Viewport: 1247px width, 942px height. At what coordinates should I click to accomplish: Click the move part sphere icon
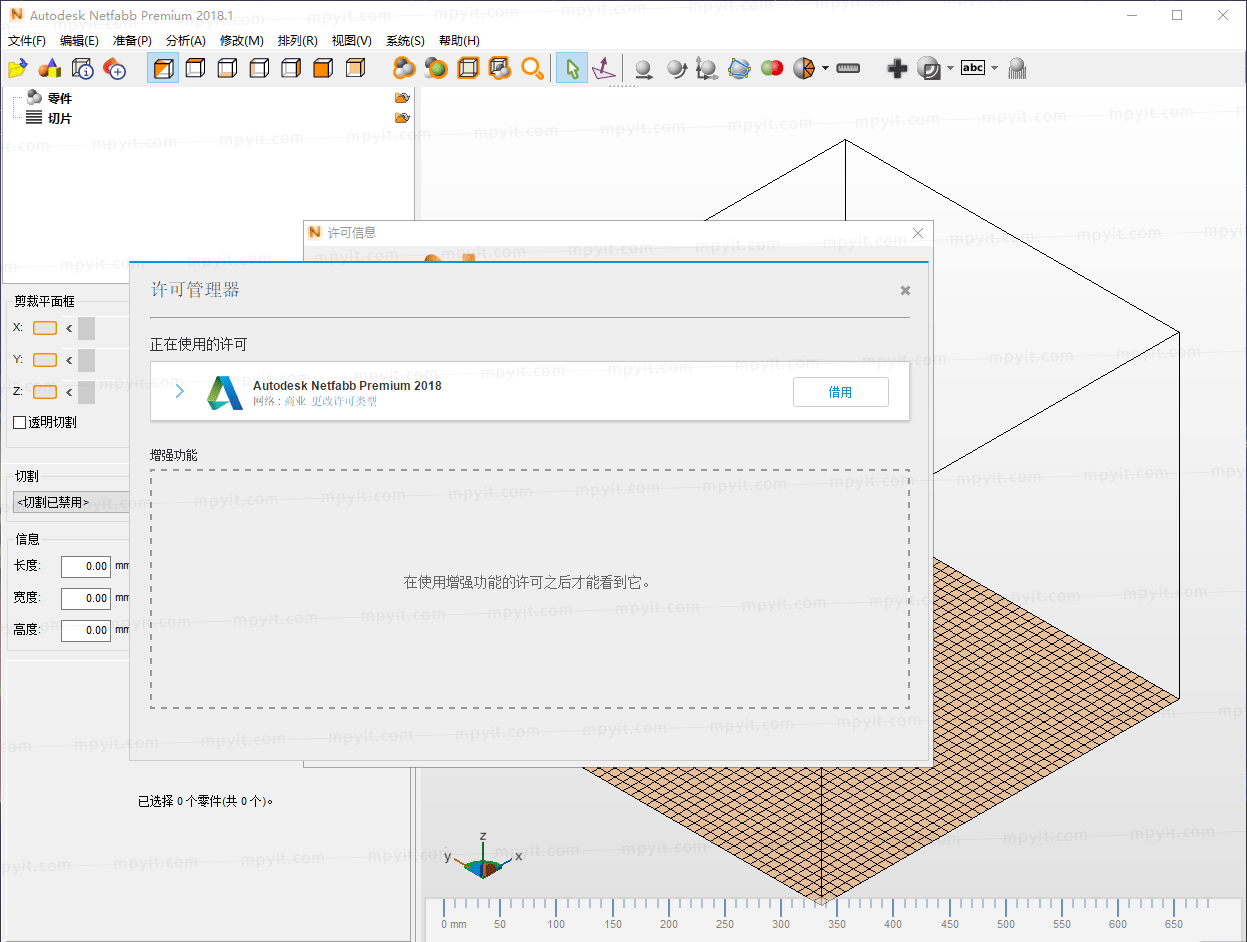[x=644, y=68]
